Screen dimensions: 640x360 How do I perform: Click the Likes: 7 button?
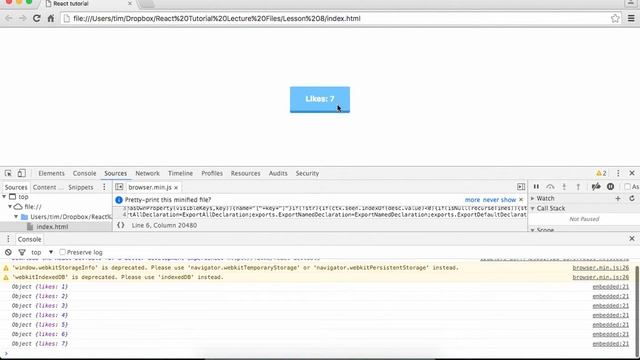click(320, 99)
